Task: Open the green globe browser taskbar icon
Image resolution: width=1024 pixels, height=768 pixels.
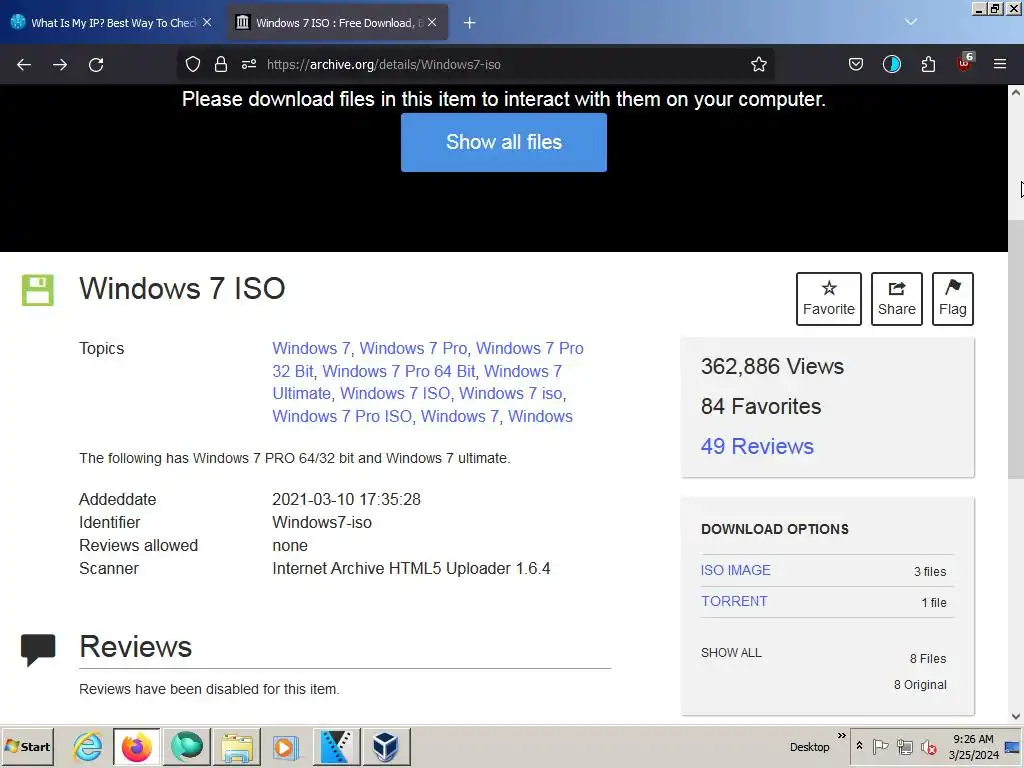Action: 187,746
